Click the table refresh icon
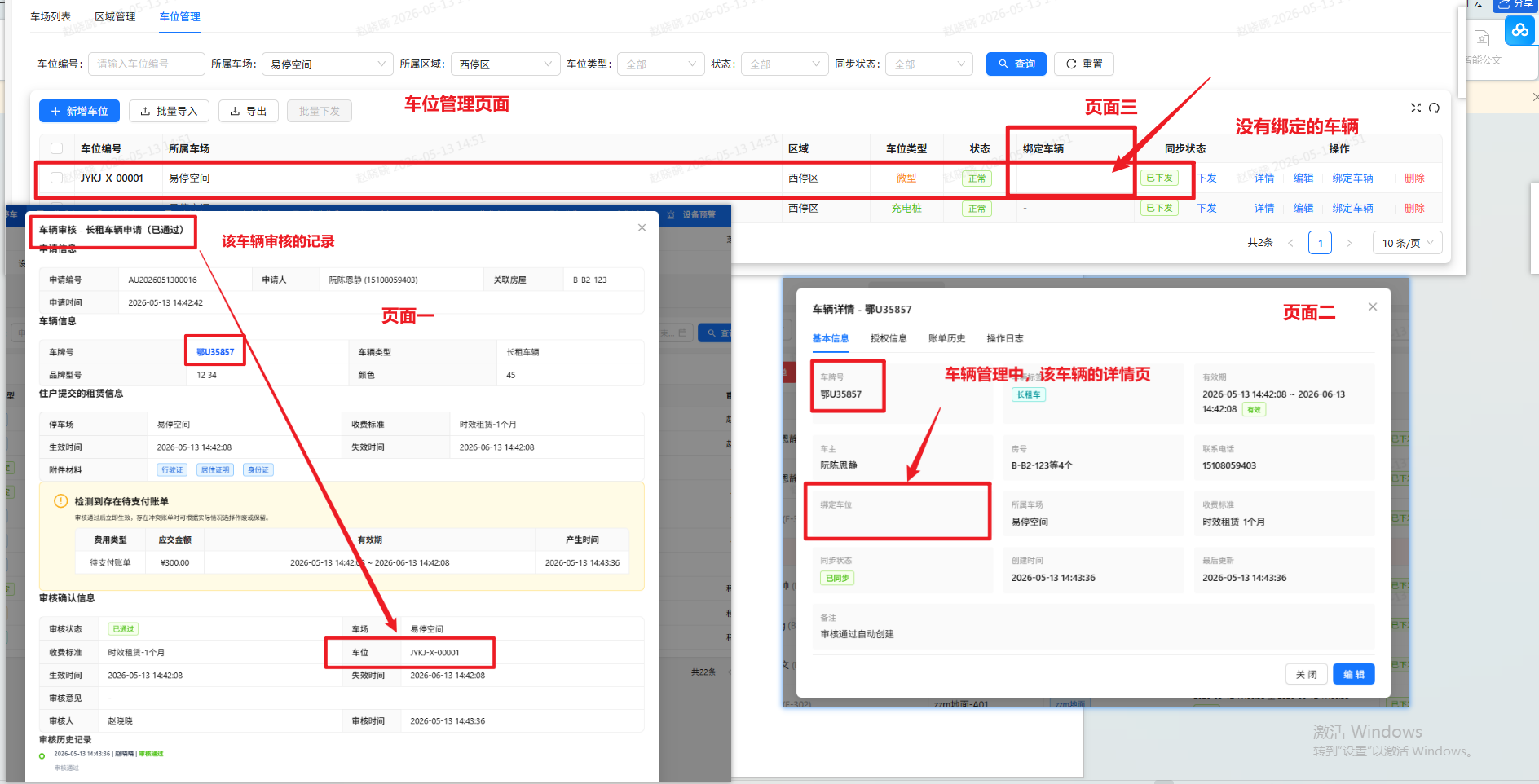Screen dimensions: 1539x784 [1434, 108]
